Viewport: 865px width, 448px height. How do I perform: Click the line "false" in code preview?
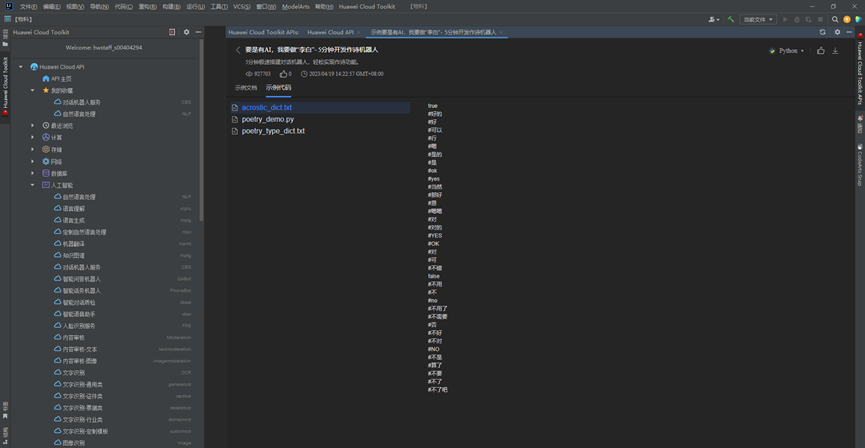click(x=434, y=276)
